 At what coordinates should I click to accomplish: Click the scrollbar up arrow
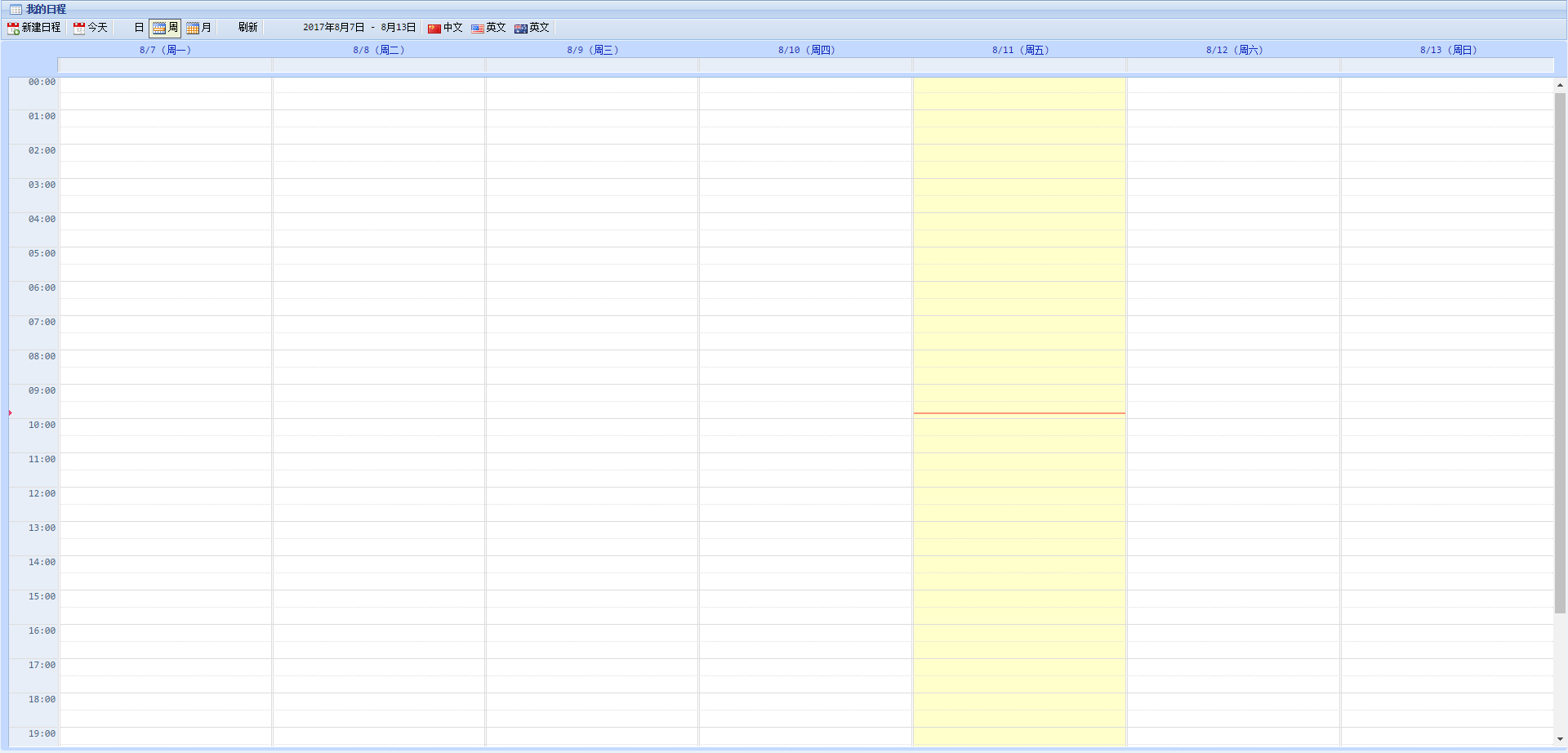(x=1560, y=85)
